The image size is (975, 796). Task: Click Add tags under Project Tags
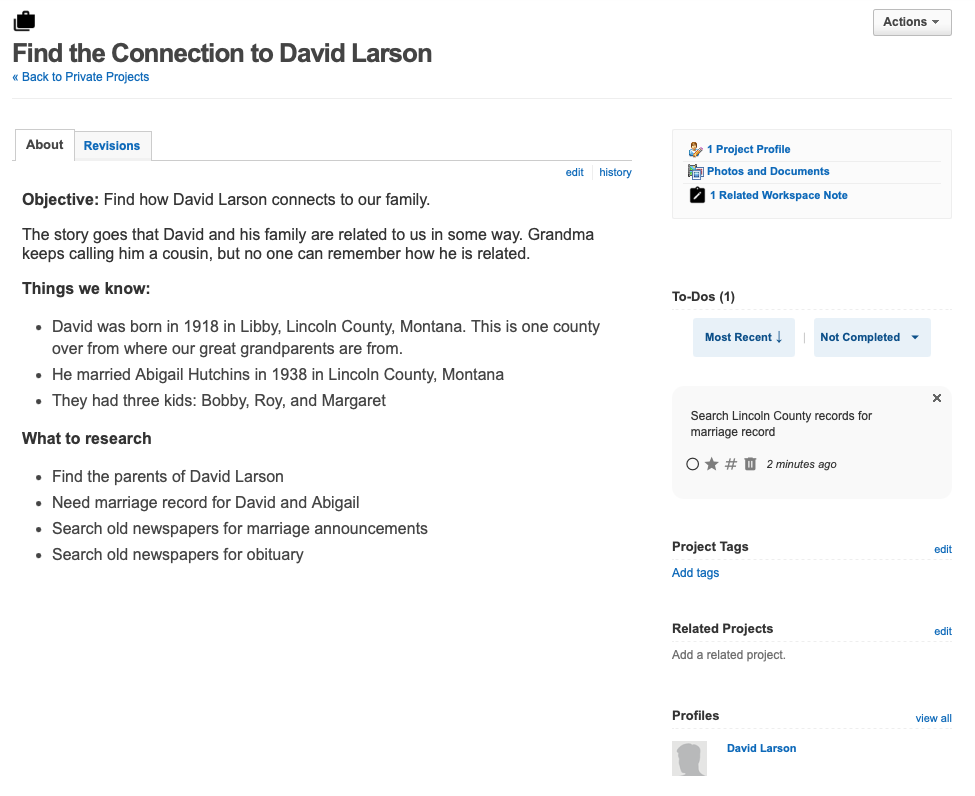(695, 573)
